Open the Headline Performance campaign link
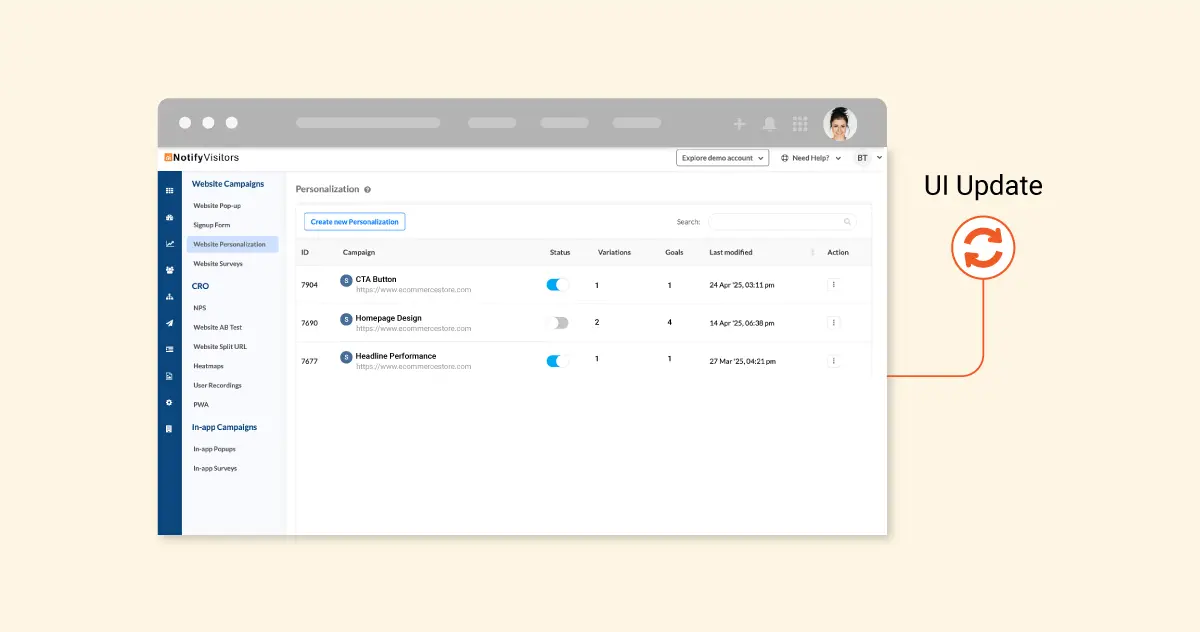The width and height of the screenshot is (1200, 632). [x=395, y=356]
